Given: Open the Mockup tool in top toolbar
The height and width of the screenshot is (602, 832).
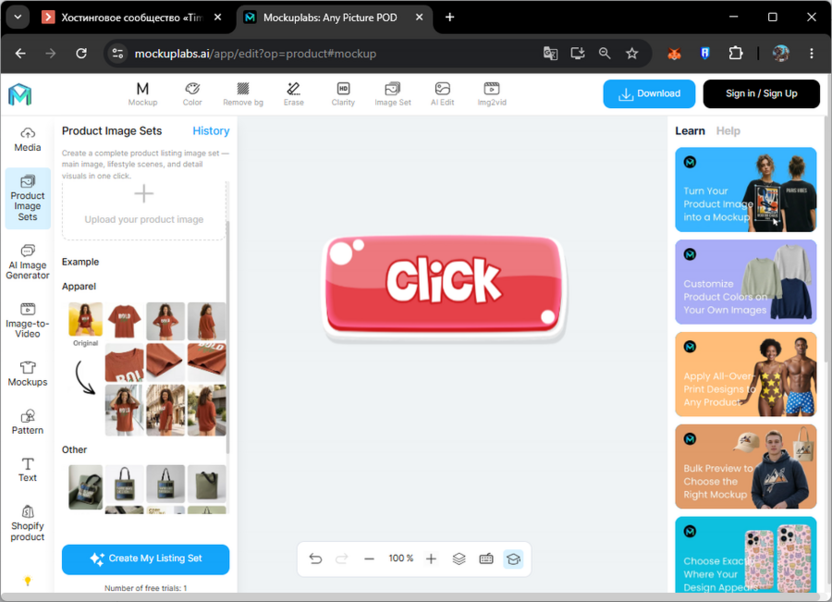Looking at the screenshot, I should pyautogui.click(x=143, y=94).
